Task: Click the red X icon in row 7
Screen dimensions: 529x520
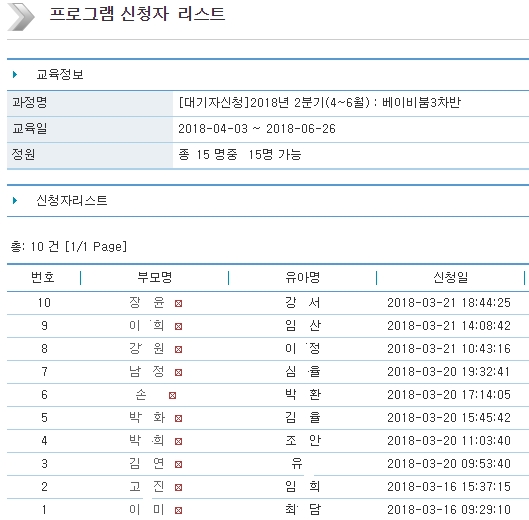Action: (178, 372)
